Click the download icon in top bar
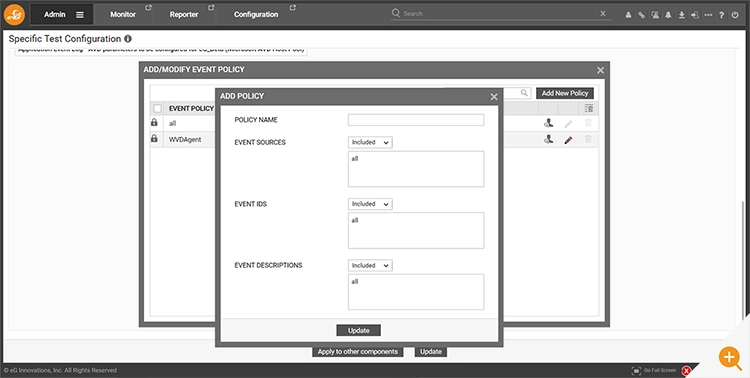 click(x=682, y=15)
